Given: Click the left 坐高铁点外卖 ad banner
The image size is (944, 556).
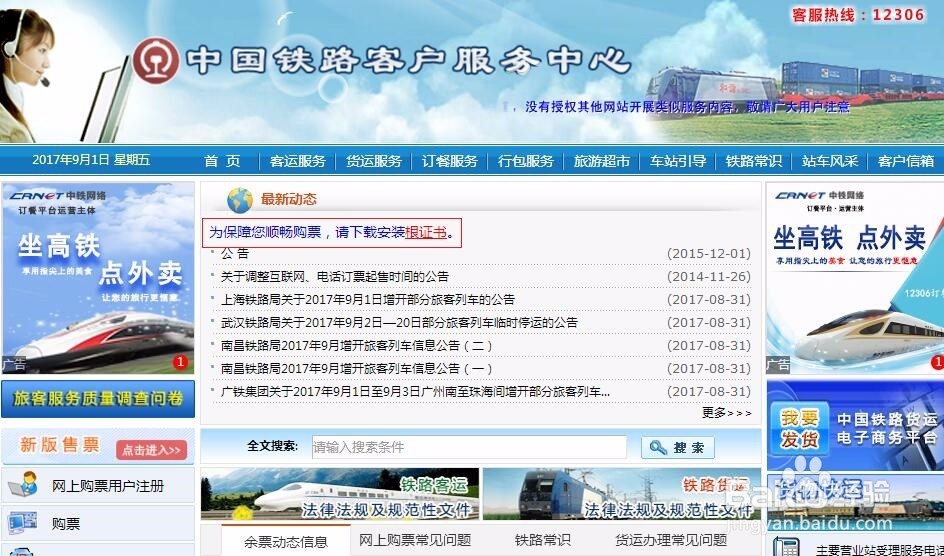Looking at the screenshot, I should click(98, 277).
